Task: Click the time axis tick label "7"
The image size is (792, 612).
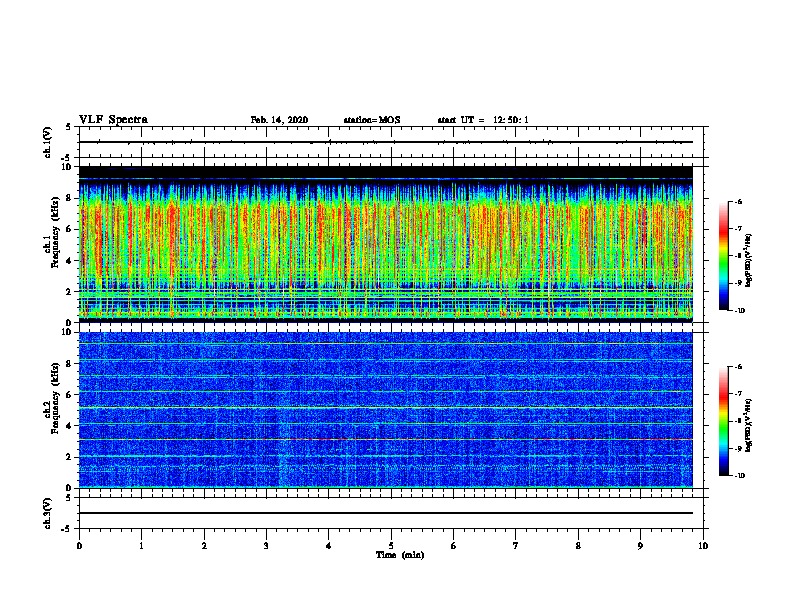Action: coord(516,546)
